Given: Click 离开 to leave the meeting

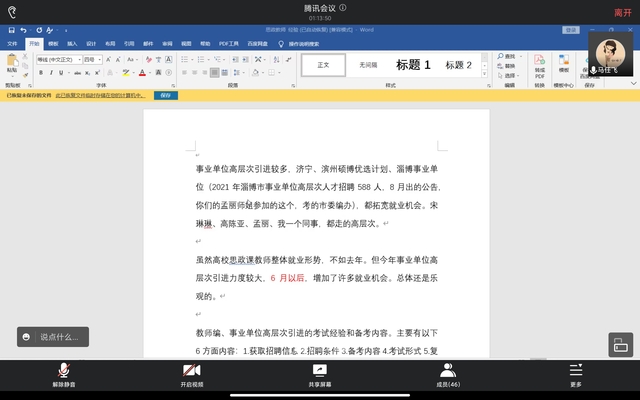Looking at the screenshot, I should [x=622, y=12].
